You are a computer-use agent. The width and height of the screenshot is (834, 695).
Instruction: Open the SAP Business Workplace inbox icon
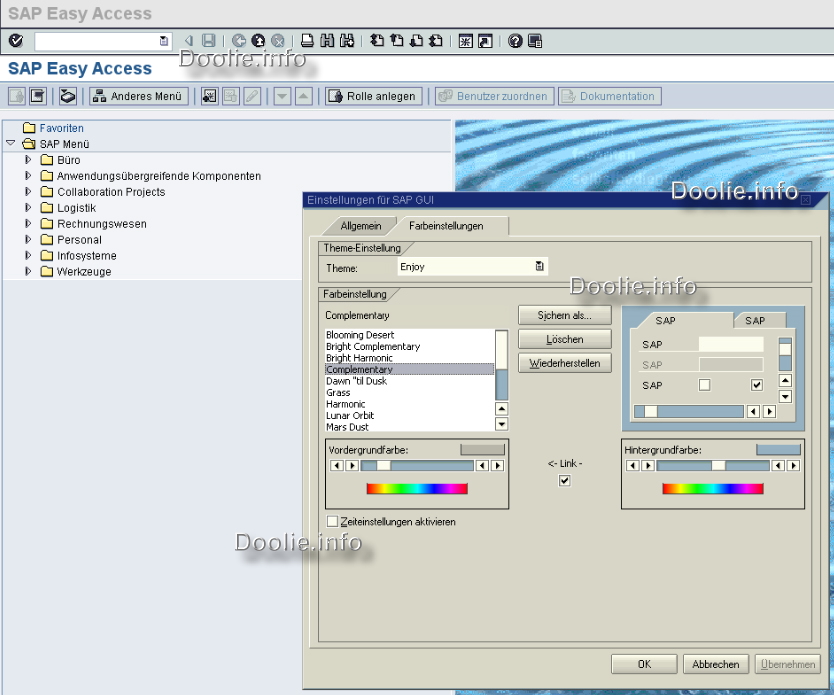point(68,96)
